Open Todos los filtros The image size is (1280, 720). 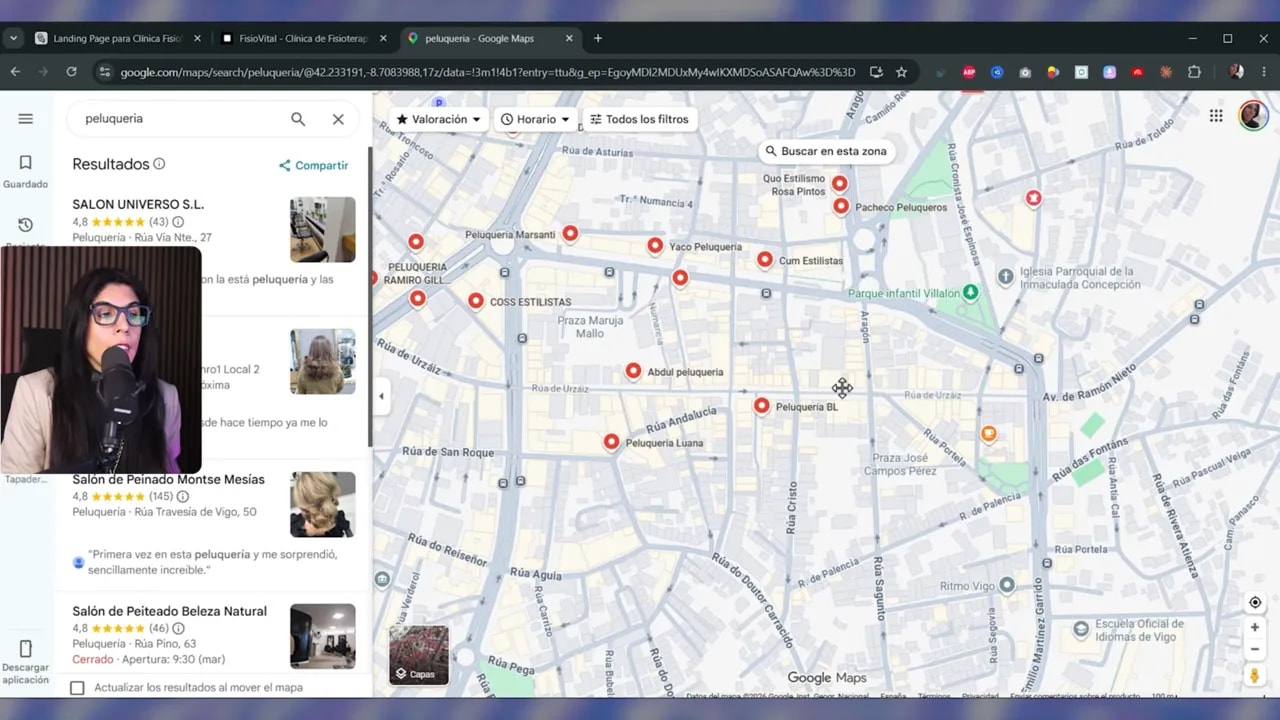point(639,119)
